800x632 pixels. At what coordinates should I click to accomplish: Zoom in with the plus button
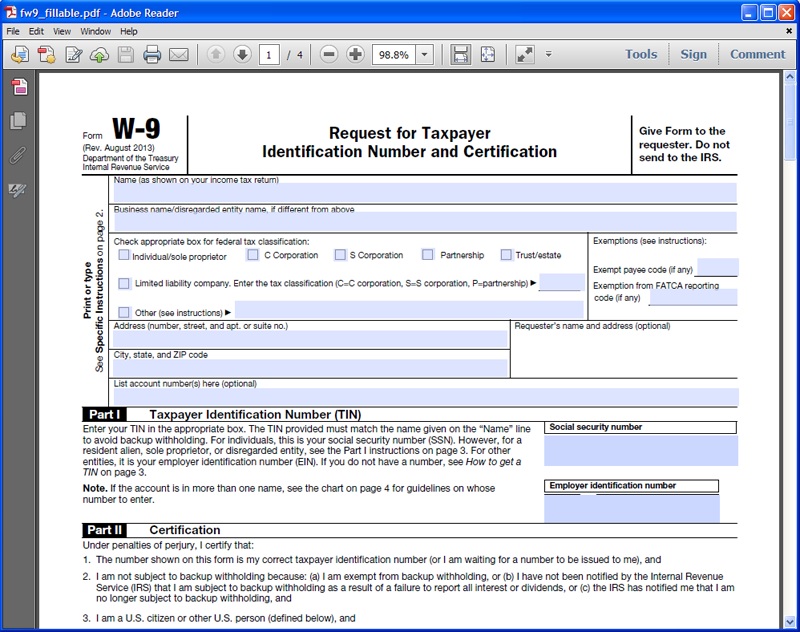pyautogui.click(x=355, y=55)
